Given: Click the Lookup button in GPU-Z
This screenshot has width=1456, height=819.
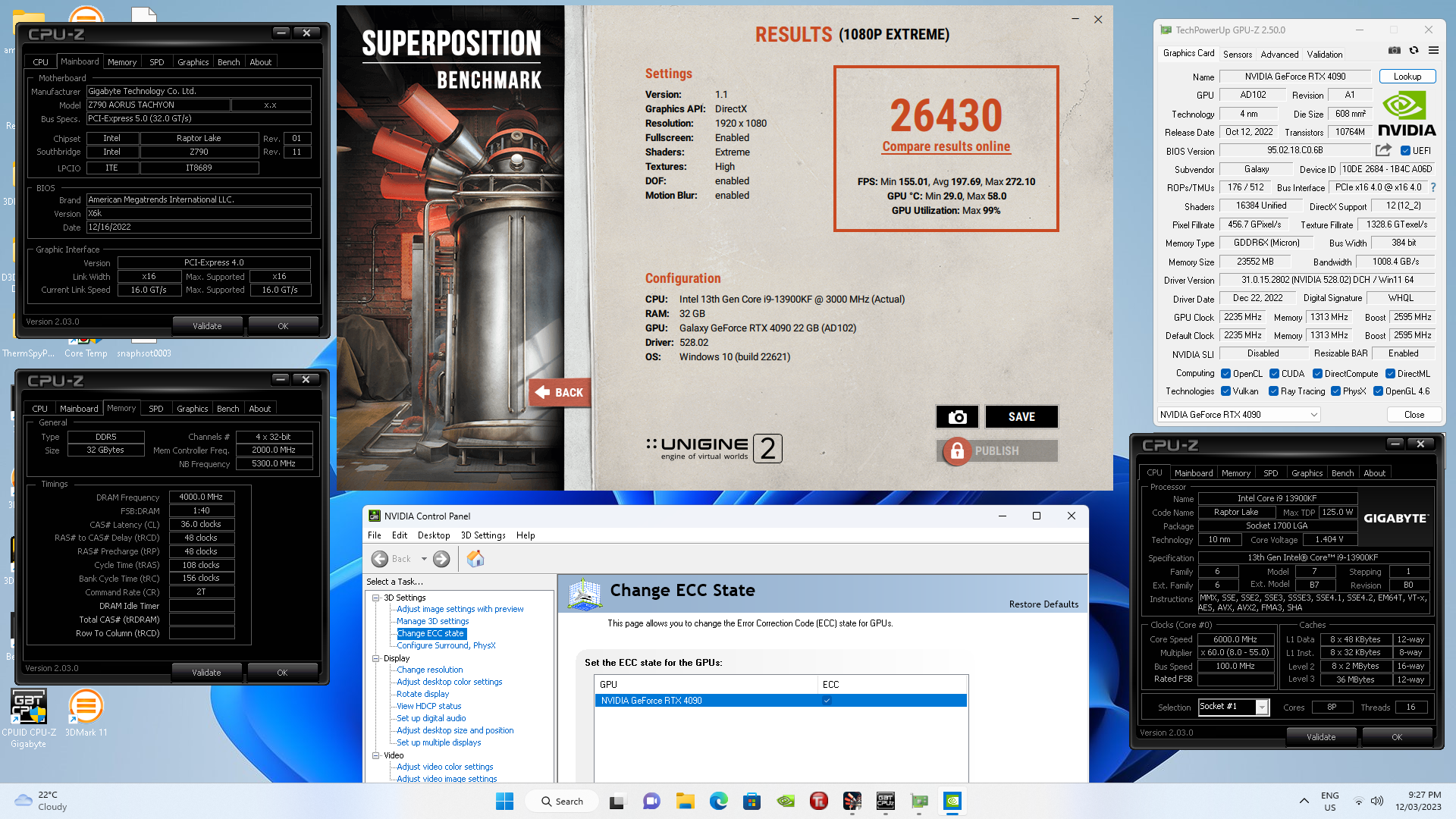Looking at the screenshot, I should click(1407, 77).
